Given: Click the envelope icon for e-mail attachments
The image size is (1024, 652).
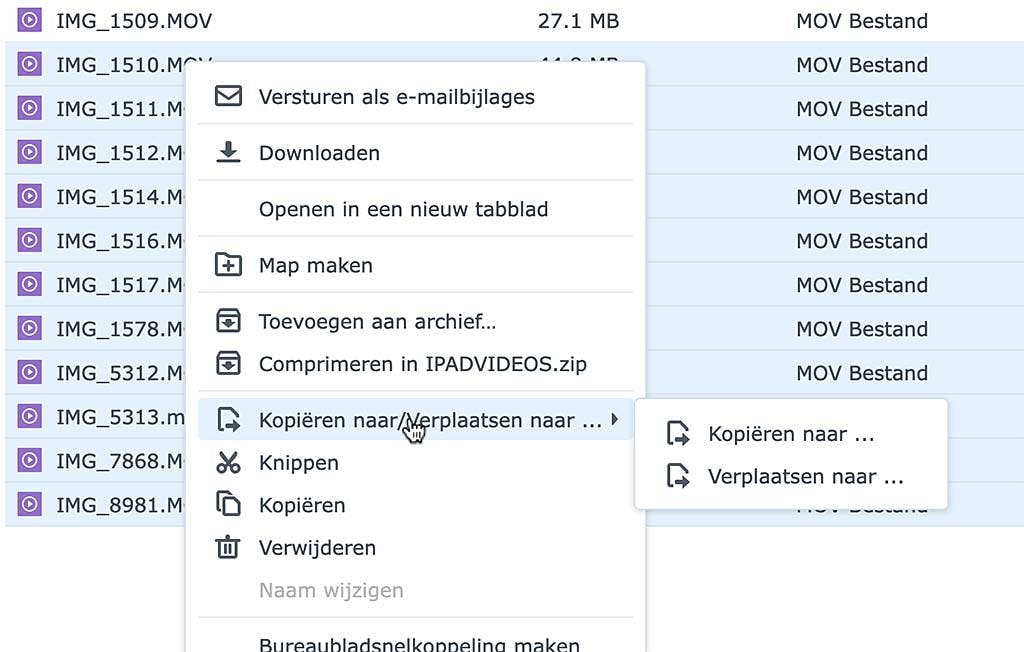Looking at the screenshot, I should 229,97.
